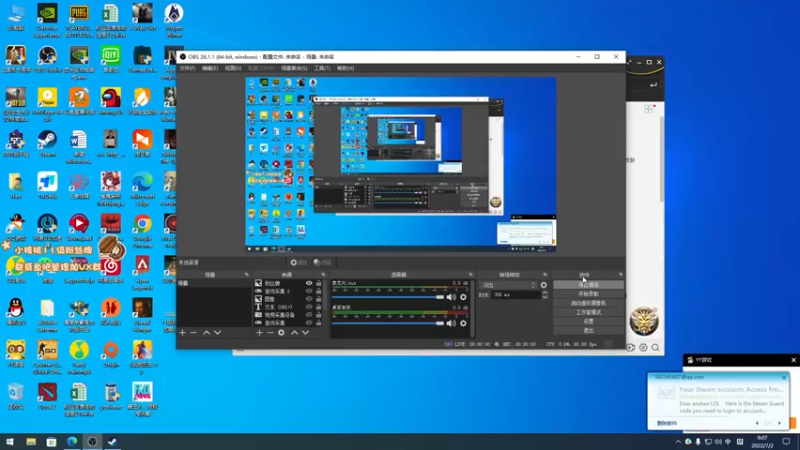Open settings gear for 桌面音频 mixer channel
The width and height of the screenshot is (800, 450).
tap(463, 323)
